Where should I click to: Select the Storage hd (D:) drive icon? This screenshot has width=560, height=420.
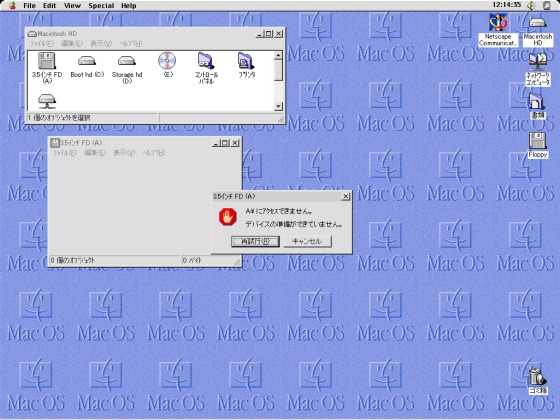coord(127,61)
